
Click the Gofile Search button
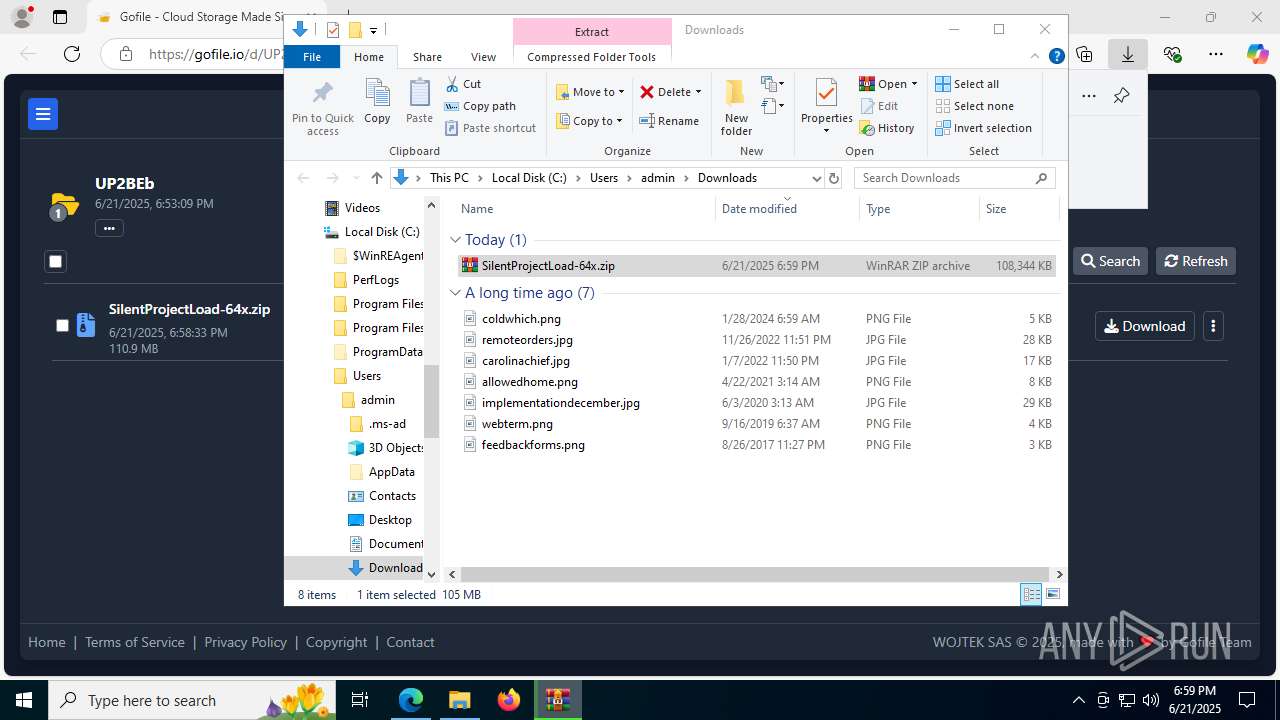[x=1110, y=261]
